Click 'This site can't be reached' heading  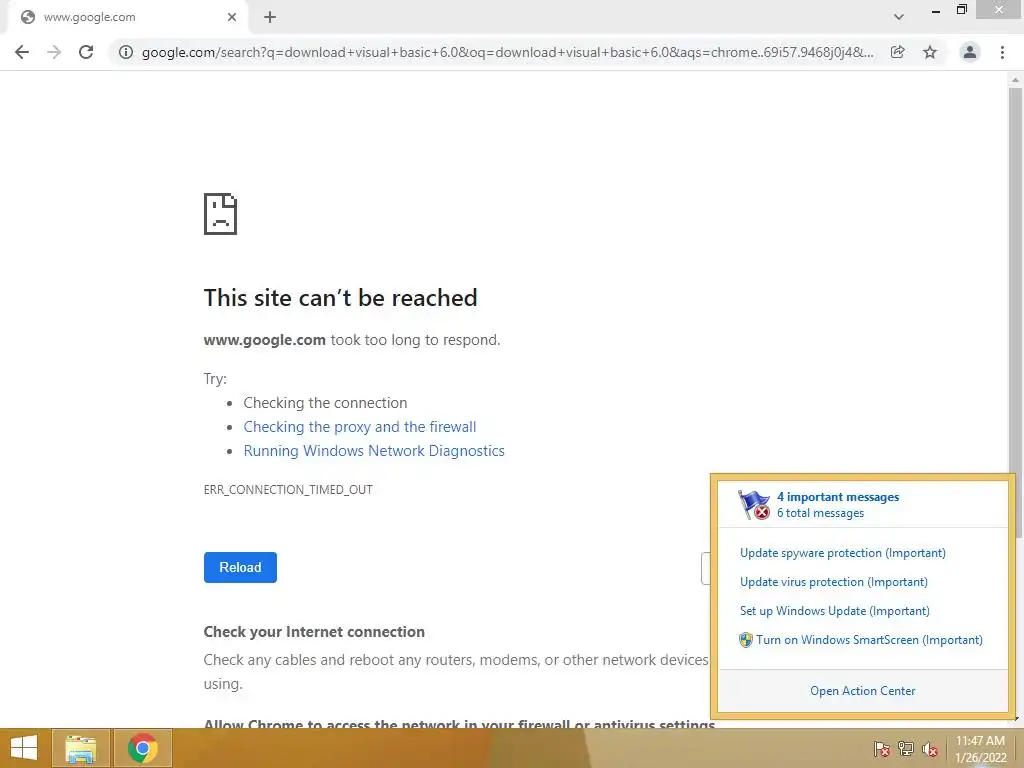(340, 298)
